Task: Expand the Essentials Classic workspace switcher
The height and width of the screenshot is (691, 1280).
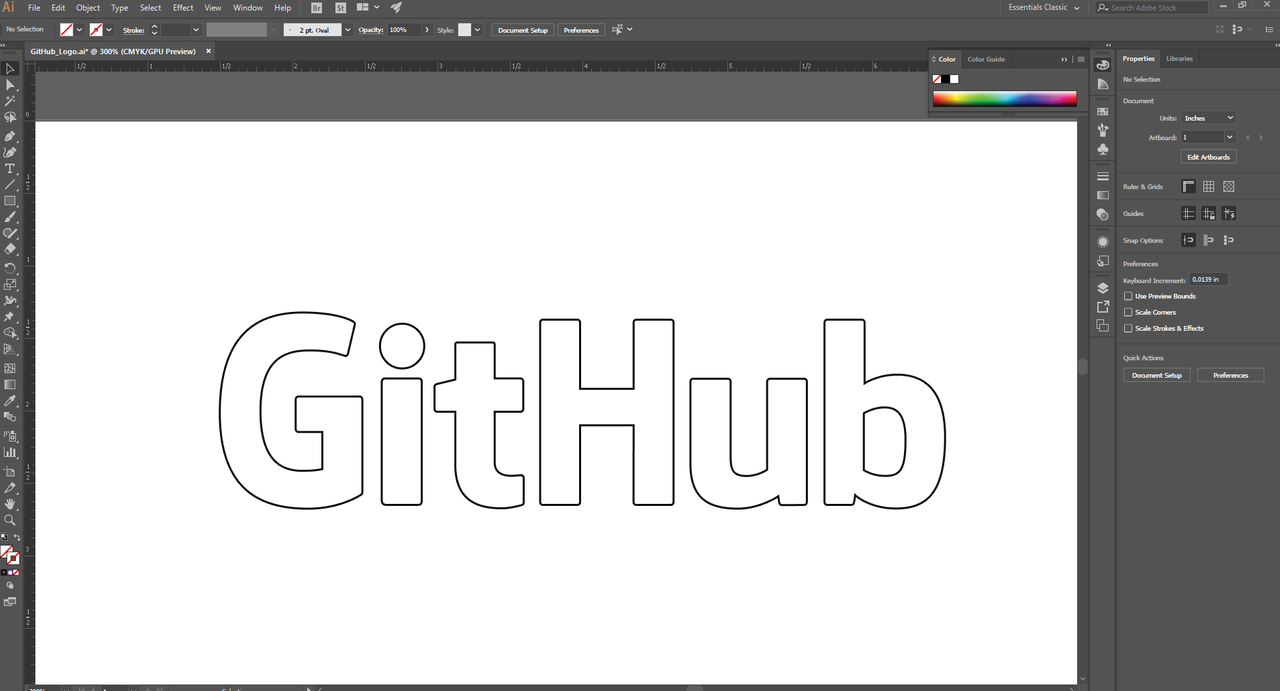Action: point(1043,7)
